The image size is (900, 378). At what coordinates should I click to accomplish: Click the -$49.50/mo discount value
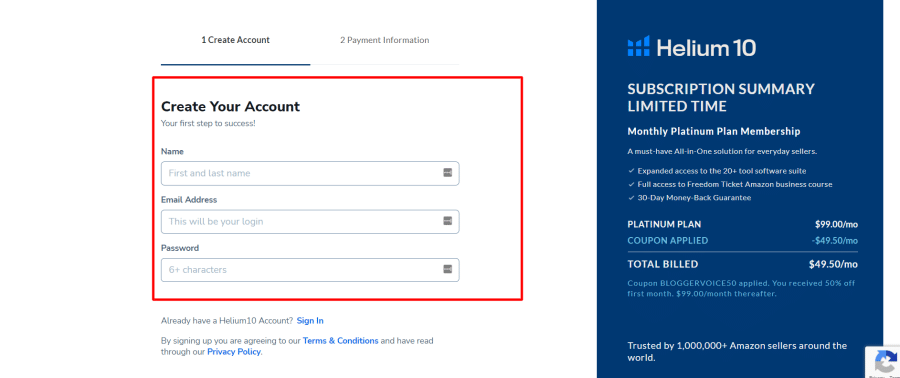[x=835, y=240]
